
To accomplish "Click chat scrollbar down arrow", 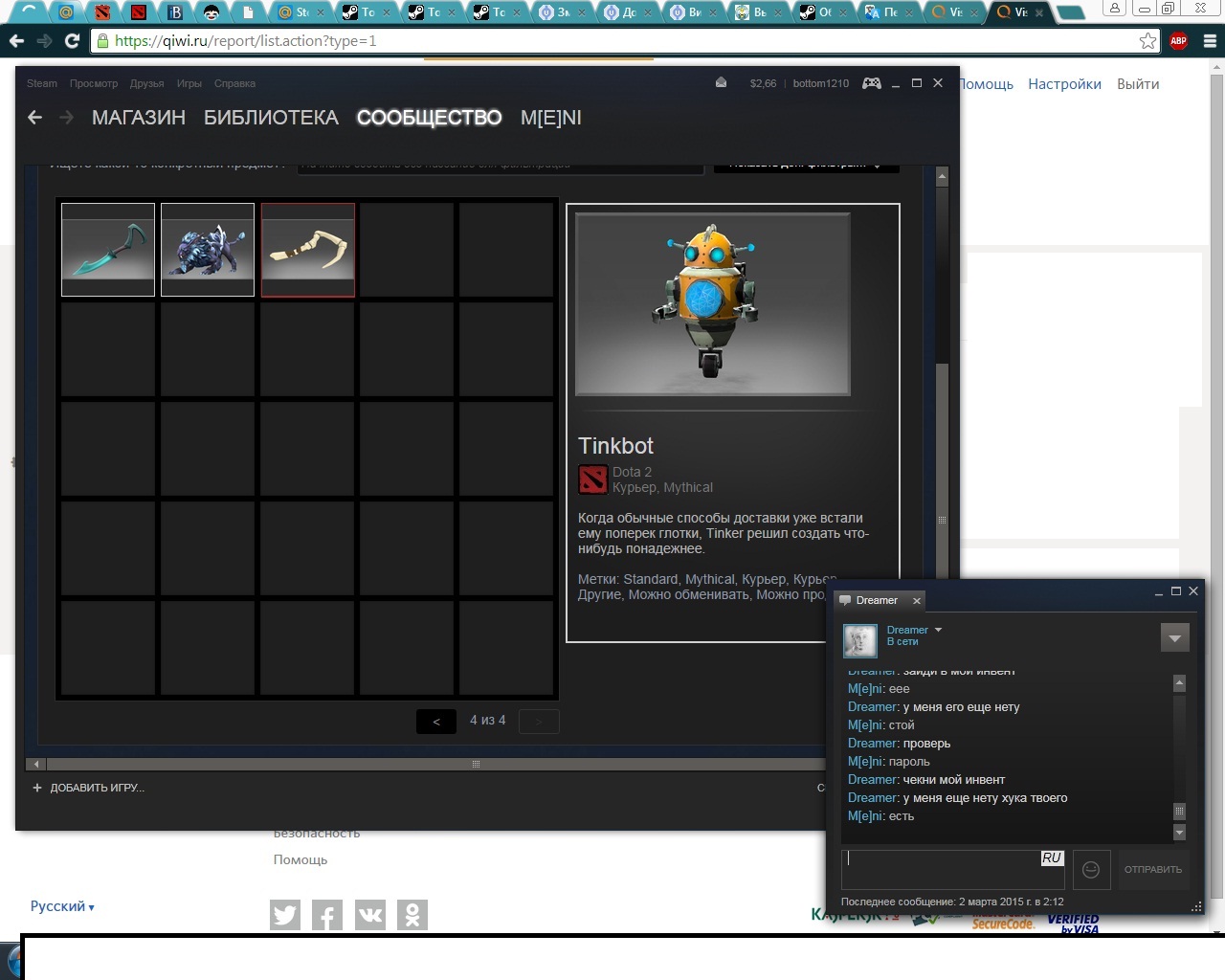I will [1179, 833].
